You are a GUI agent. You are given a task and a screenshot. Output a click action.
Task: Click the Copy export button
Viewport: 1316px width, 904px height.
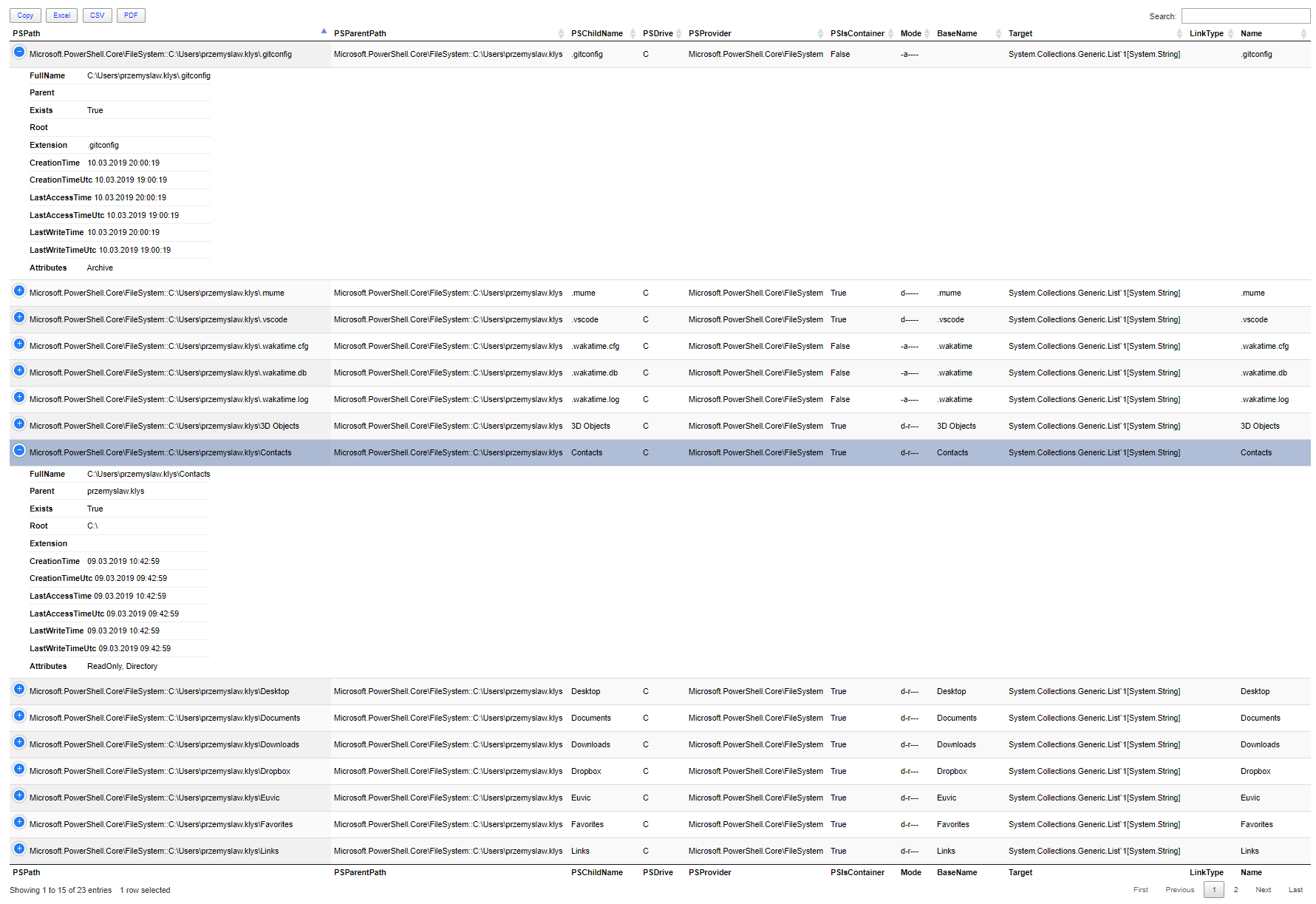click(x=25, y=16)
